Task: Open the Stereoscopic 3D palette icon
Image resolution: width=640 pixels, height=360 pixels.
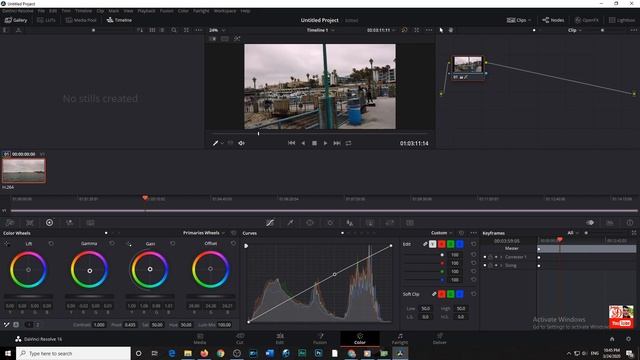Action: pos(410,222)
